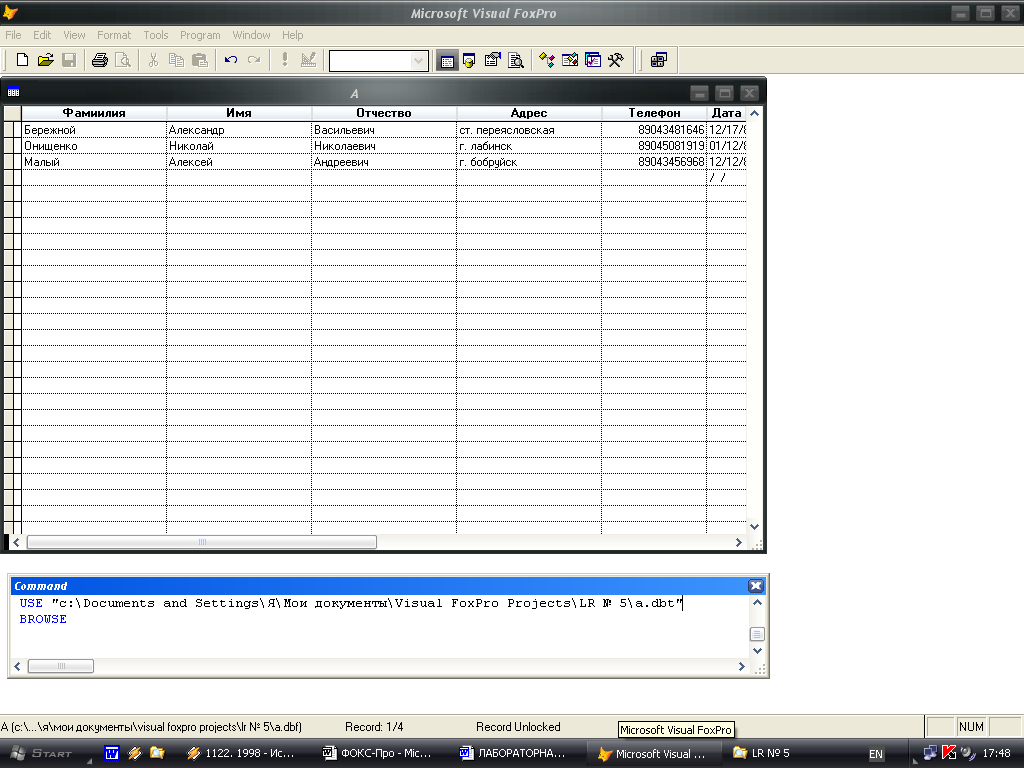Click the Redo arrow icon
The height and width of the screenshot is (768, 1024).
coord(254,60)
